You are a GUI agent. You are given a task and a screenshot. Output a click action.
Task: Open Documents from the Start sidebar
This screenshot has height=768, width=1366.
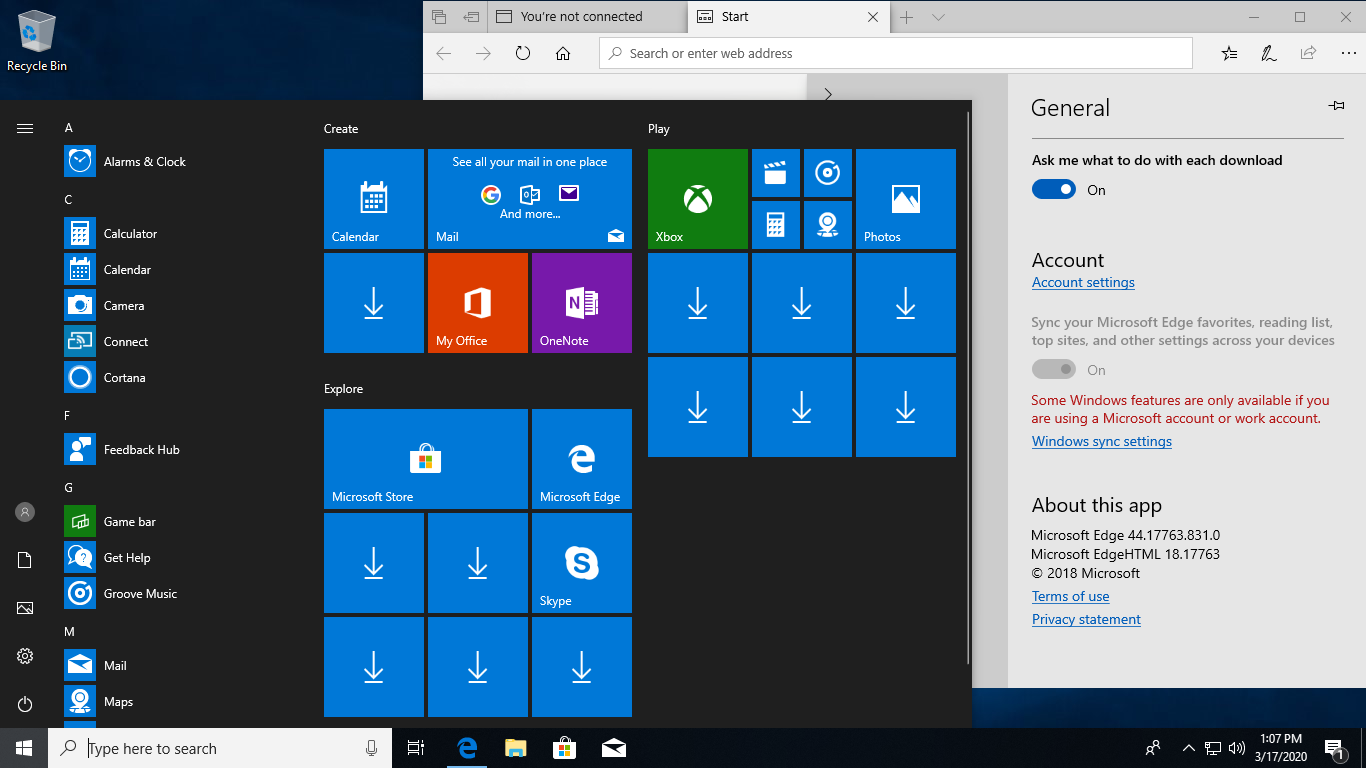pos(25,560)
